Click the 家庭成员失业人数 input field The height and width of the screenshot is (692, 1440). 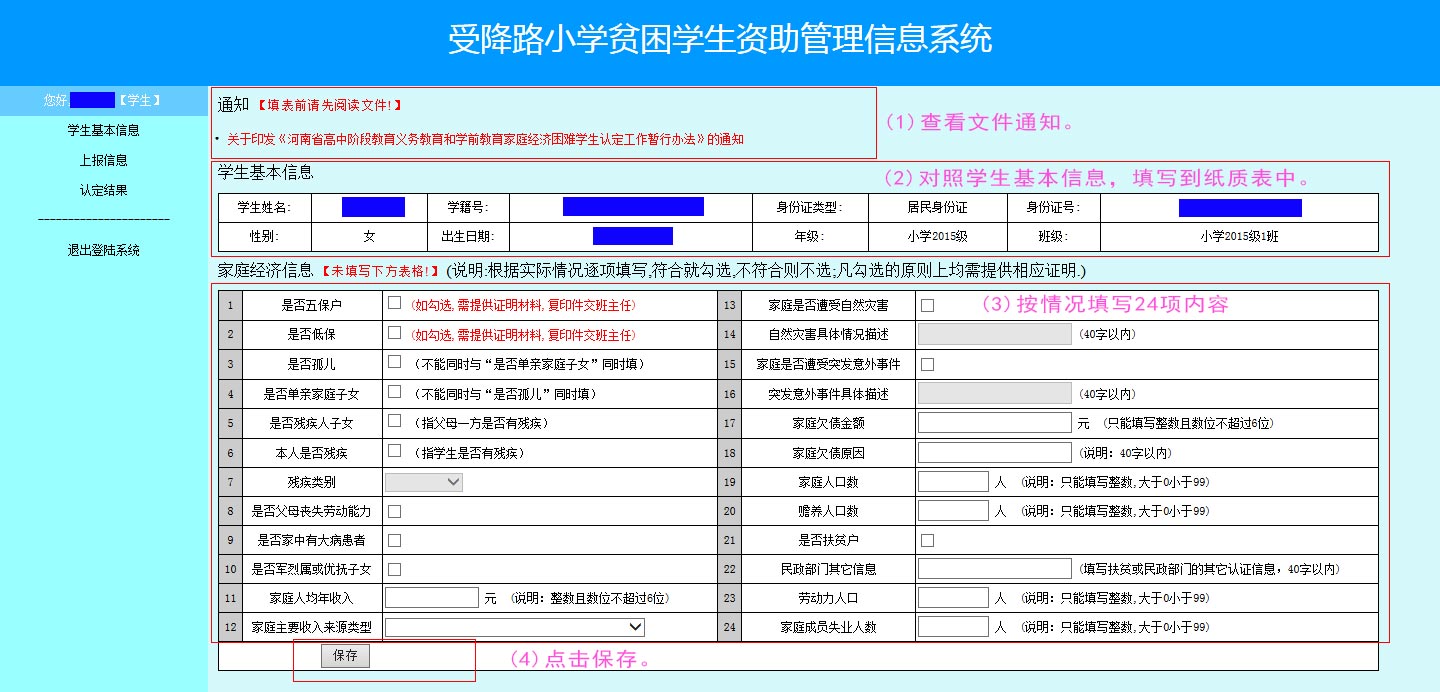(953, 627)
